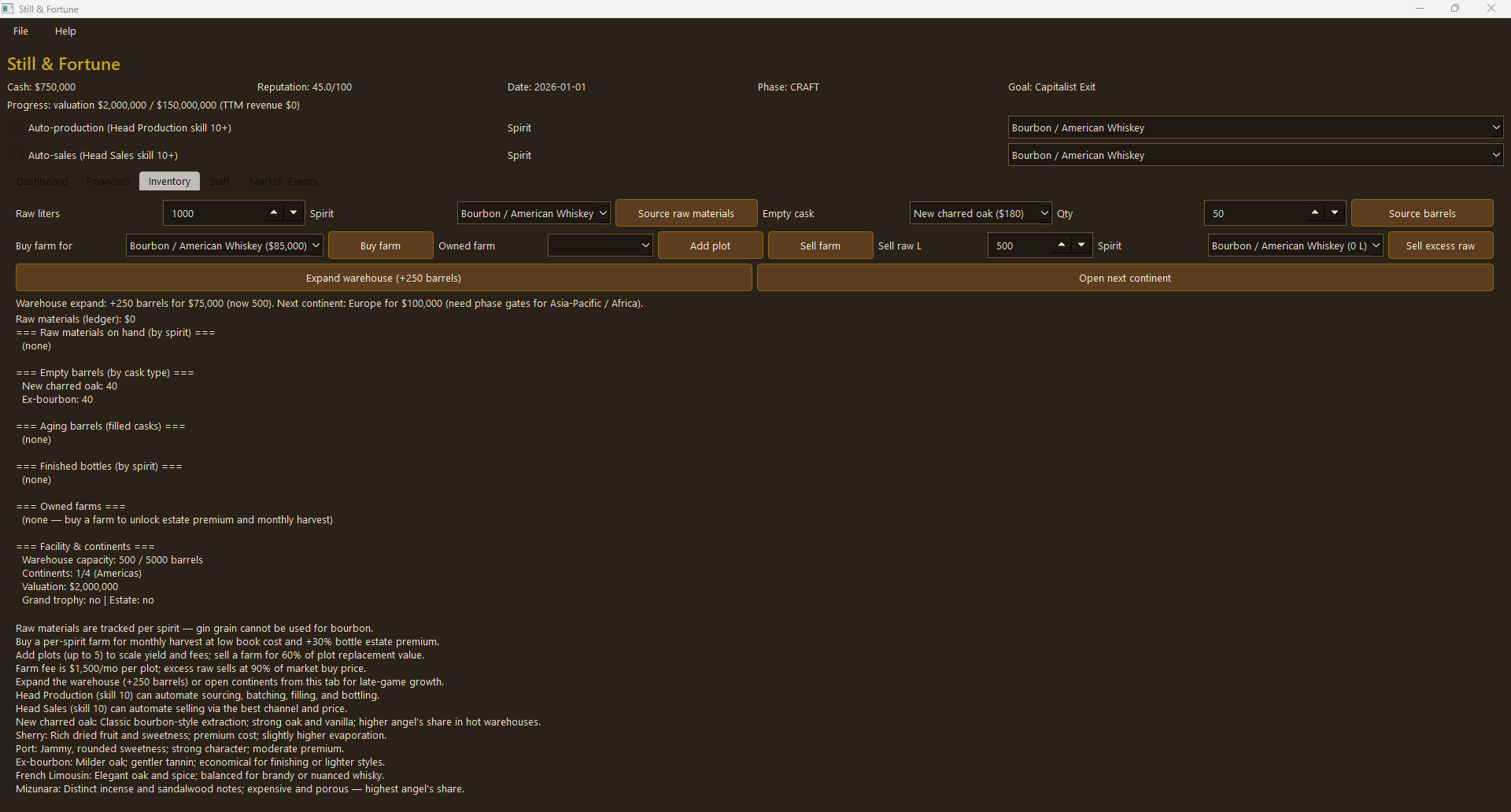This screenshot has height=812, width=1511.
Task: Switch to the Financials tab
Action: 108,181
